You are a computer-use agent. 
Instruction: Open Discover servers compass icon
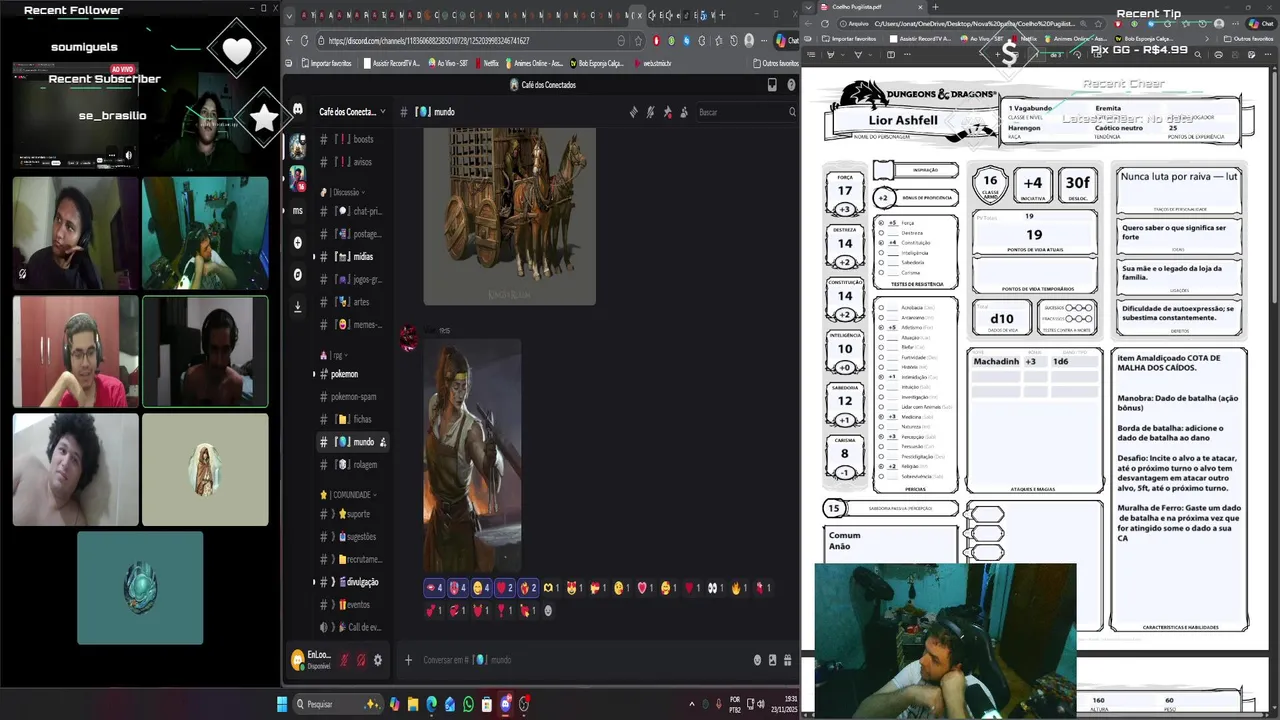[x=298, y=275]
